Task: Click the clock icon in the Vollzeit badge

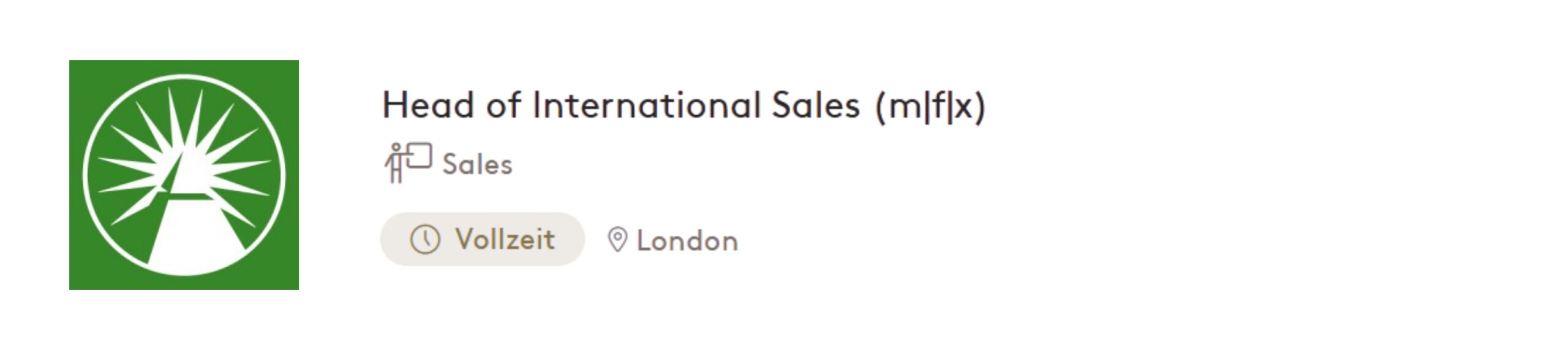Action: [x=425, y=239]
